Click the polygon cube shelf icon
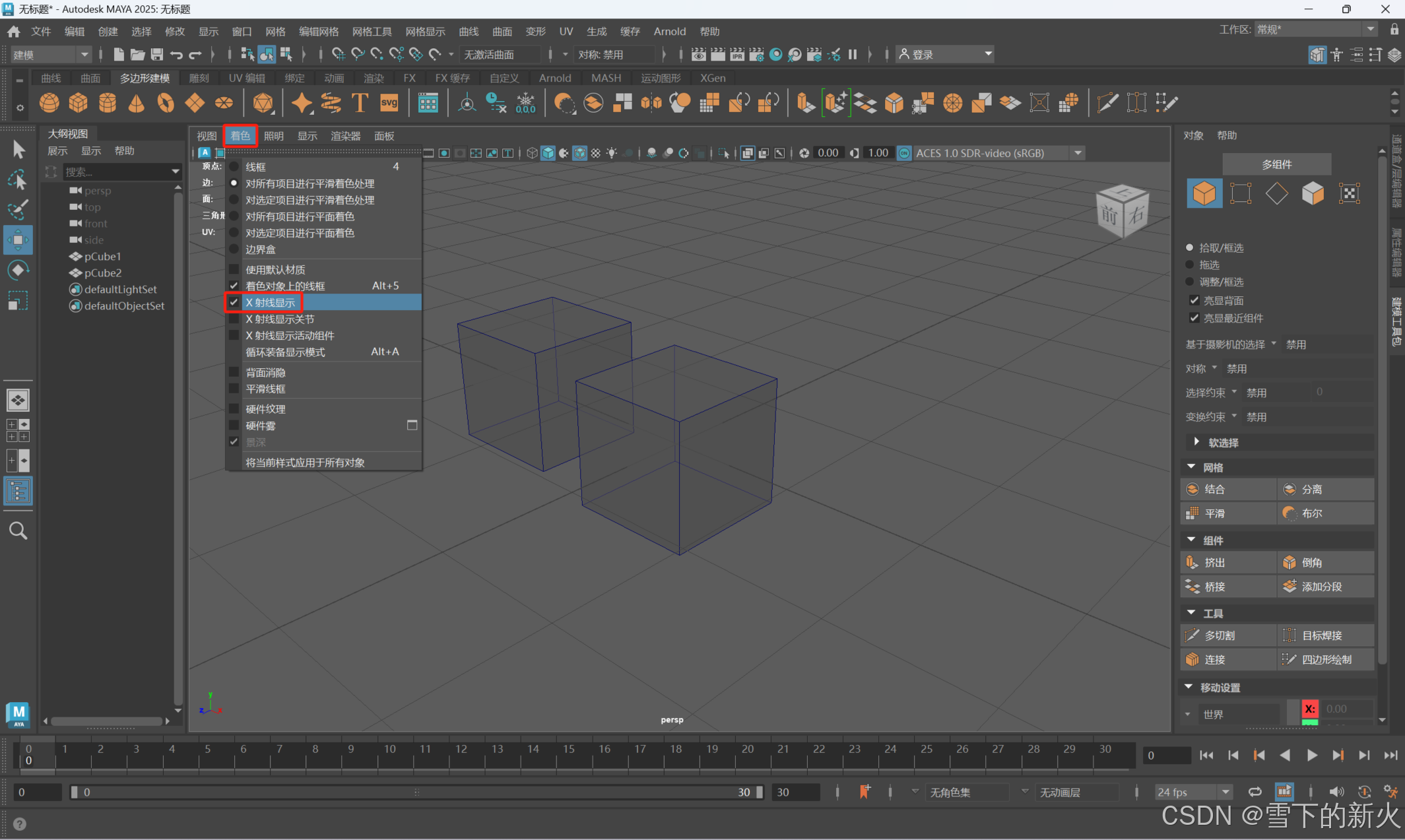Image resolution: width=1405 pixels, height=840 pixels. pyautogui.click(x=79, y=103)
